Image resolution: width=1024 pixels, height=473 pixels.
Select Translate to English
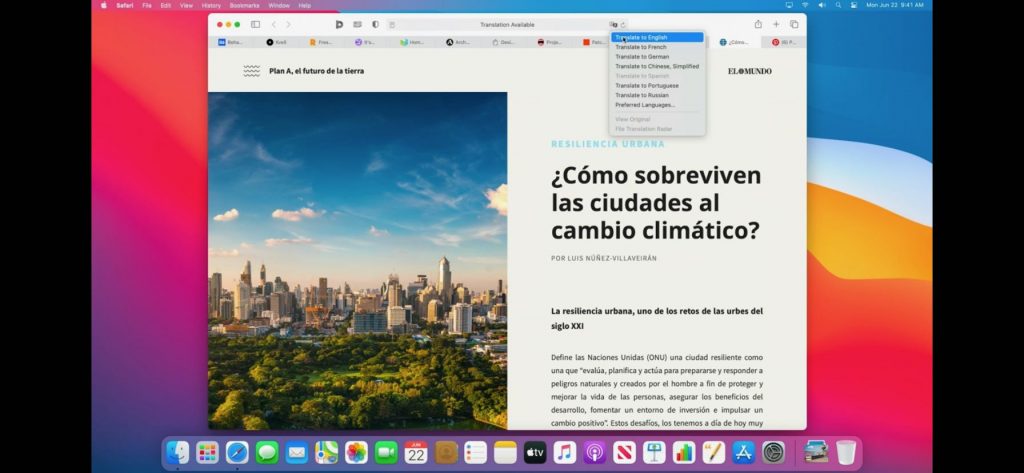(x=657, y=37)
